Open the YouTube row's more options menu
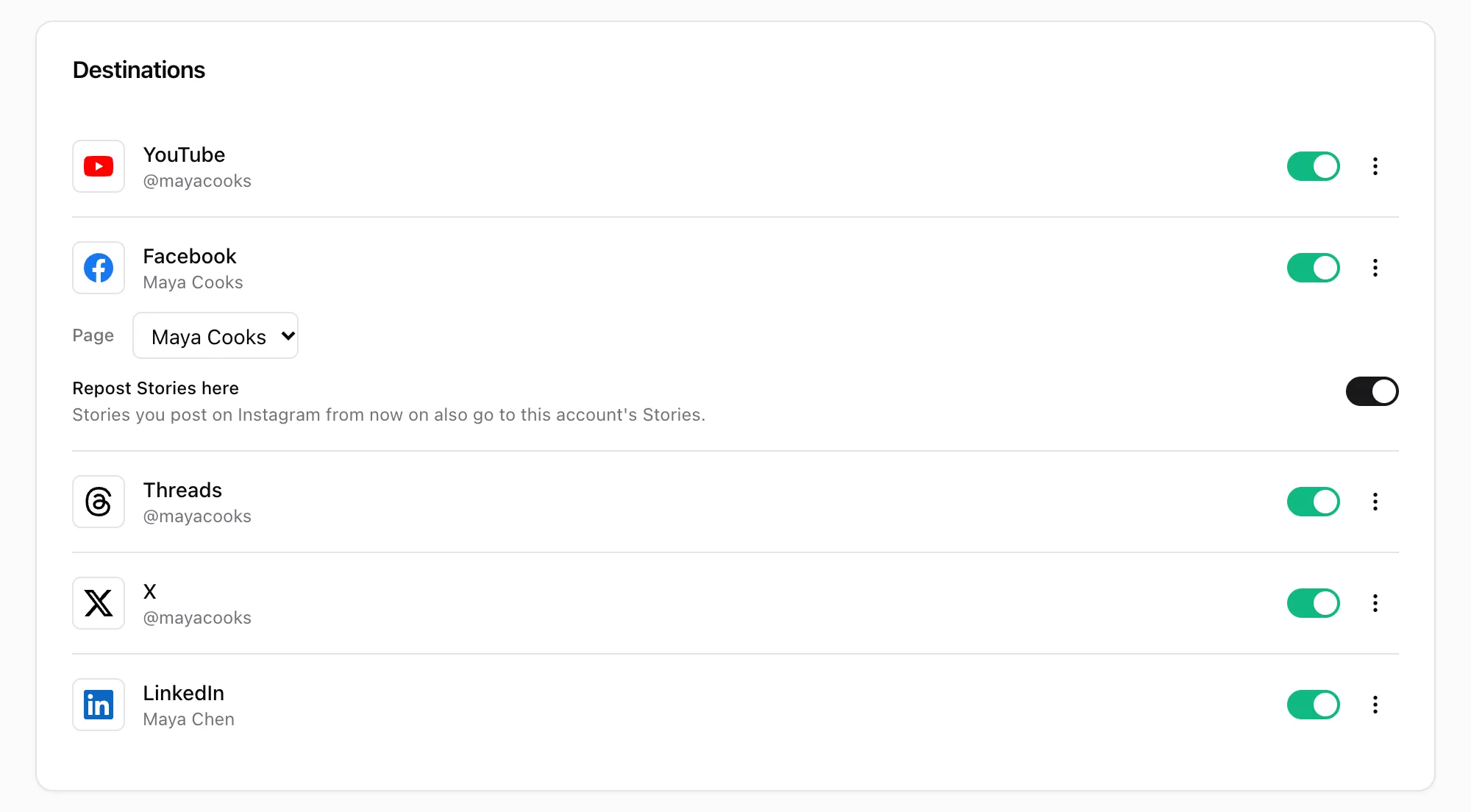Screen dimensions: 1471x812 coord(1375,166)
